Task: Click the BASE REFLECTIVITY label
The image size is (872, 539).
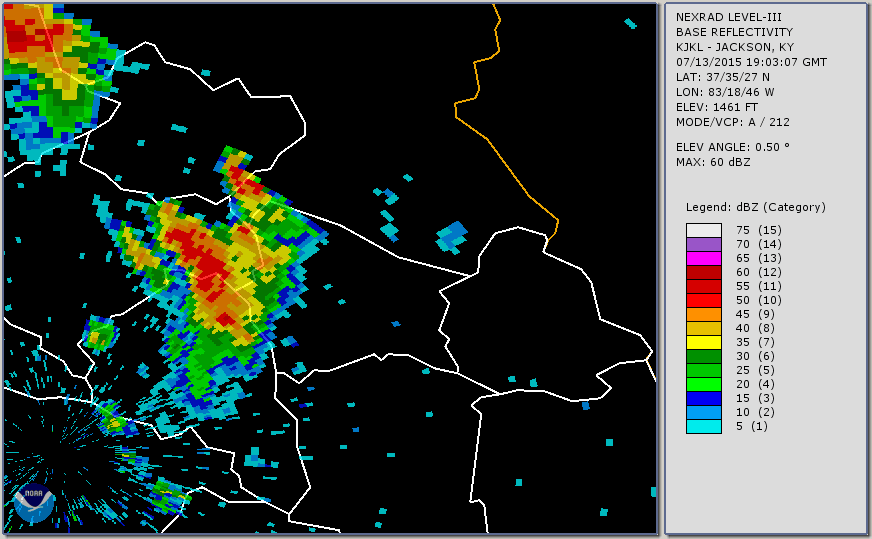Action: (734, 32)
